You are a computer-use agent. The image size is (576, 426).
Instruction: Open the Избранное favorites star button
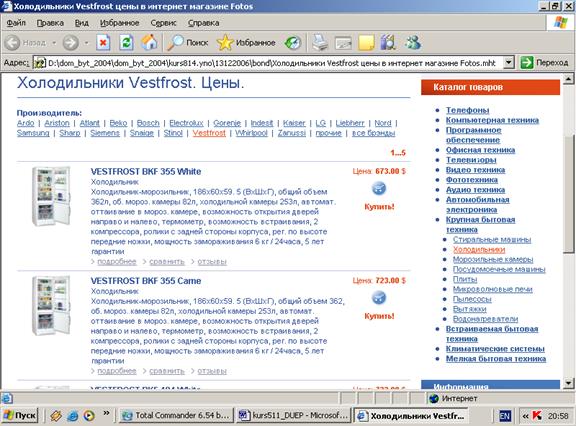point(246,43)
